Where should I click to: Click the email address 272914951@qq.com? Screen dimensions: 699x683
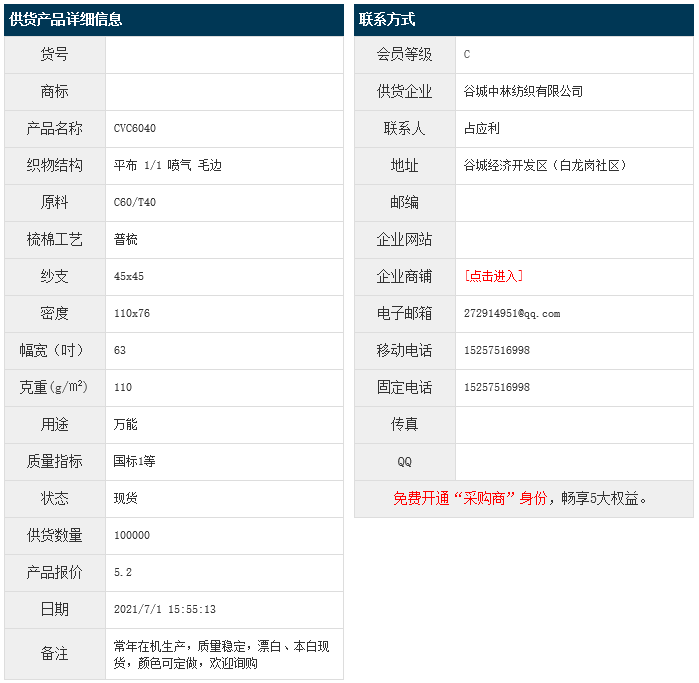(x=512, y=314)
